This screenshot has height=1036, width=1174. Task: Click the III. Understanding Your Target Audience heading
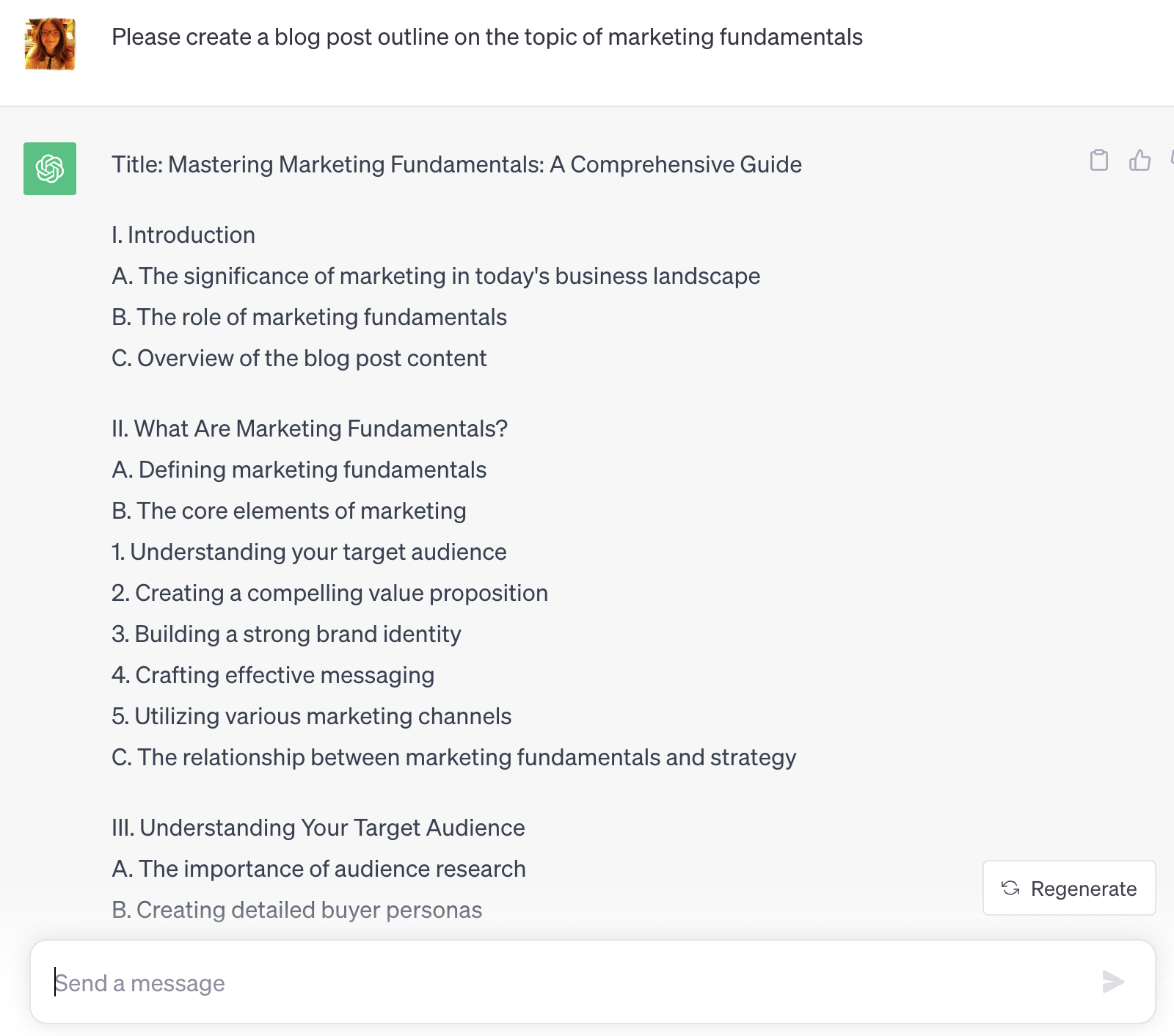[318, 828]
